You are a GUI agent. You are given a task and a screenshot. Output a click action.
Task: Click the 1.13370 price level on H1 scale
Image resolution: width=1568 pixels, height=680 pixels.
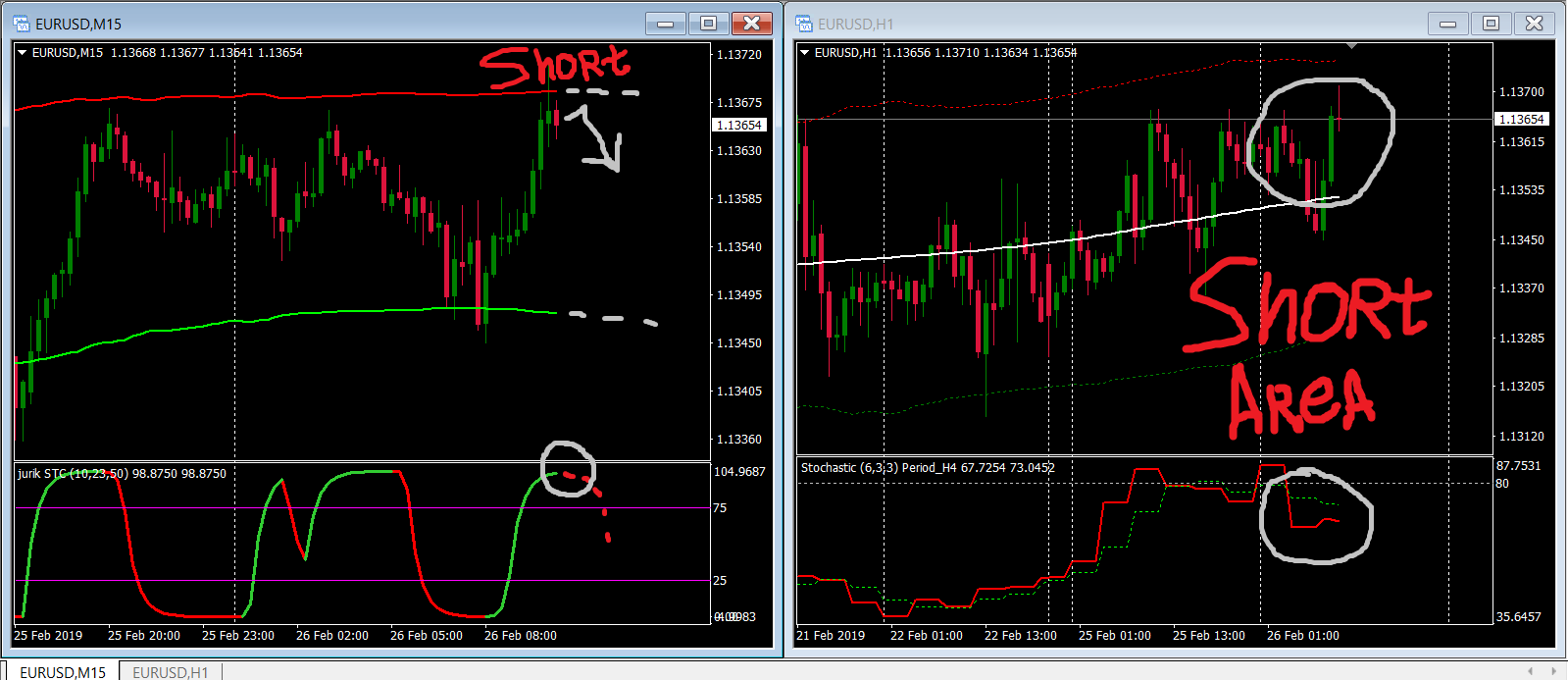pos(1522,288)
